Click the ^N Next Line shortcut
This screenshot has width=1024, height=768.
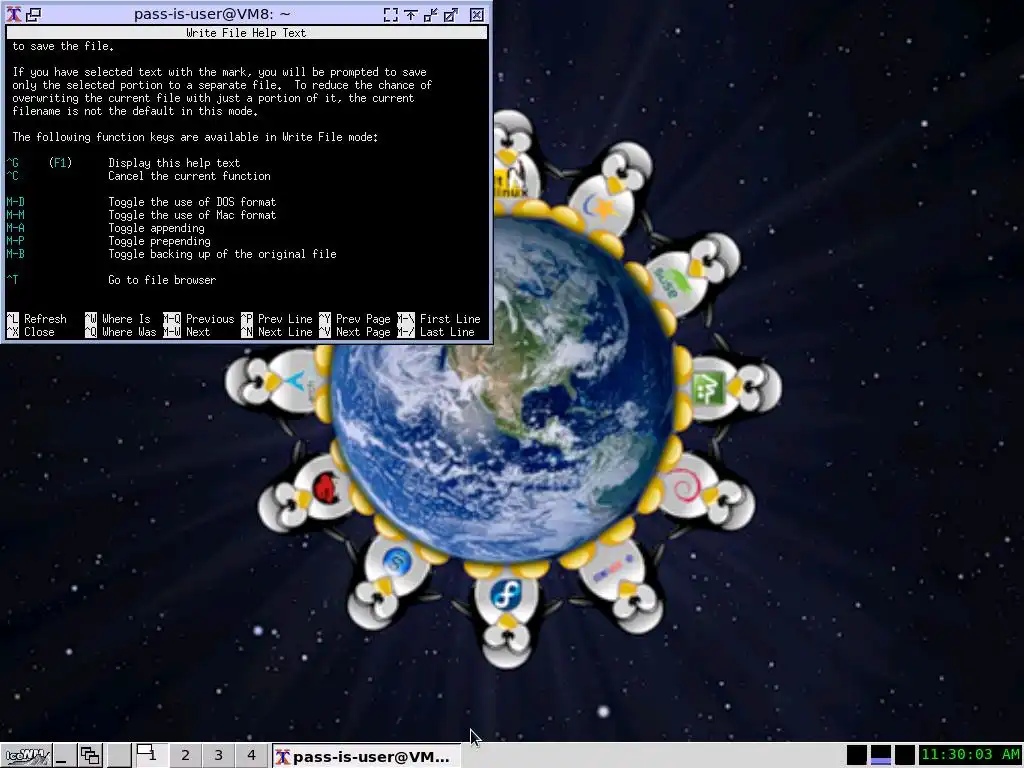[x=277, y=332]
